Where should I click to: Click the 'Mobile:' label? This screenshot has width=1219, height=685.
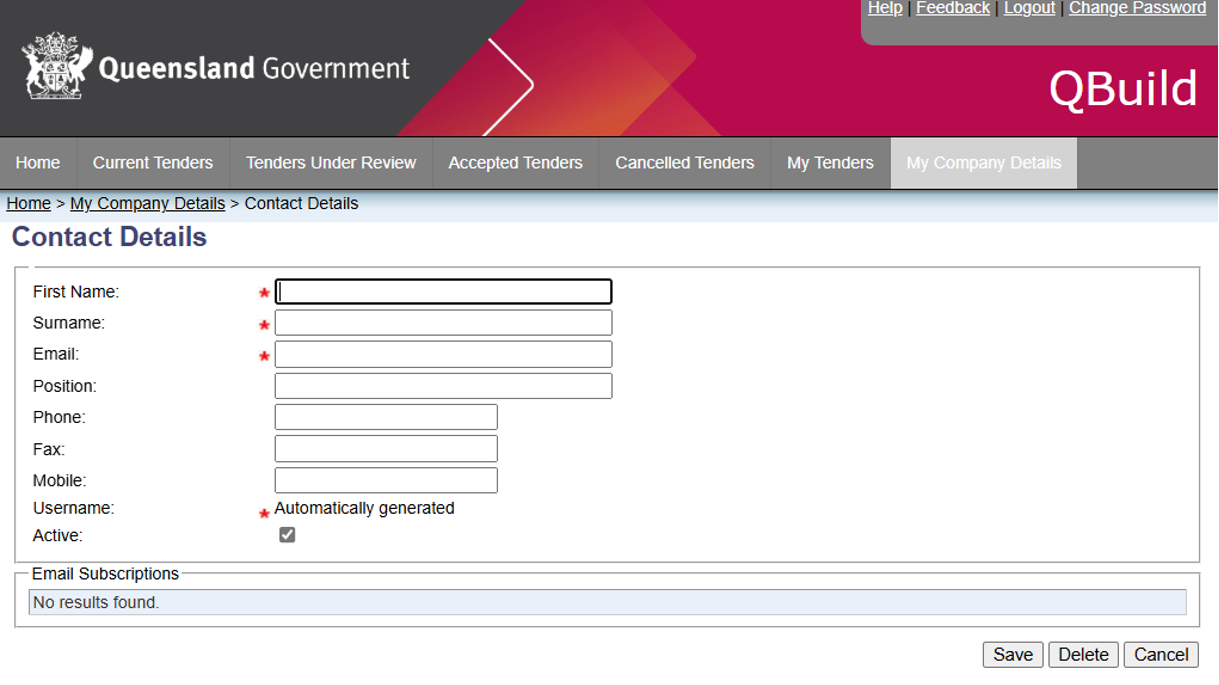60,480
